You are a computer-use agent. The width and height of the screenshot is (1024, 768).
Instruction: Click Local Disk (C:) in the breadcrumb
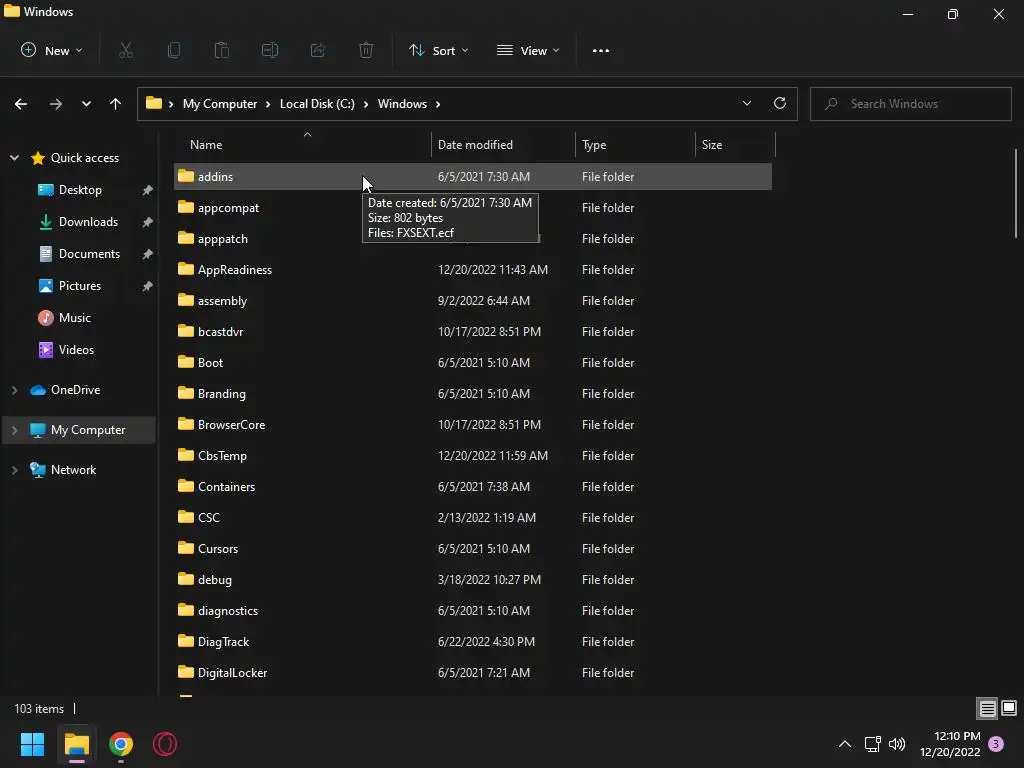(317, 104)
